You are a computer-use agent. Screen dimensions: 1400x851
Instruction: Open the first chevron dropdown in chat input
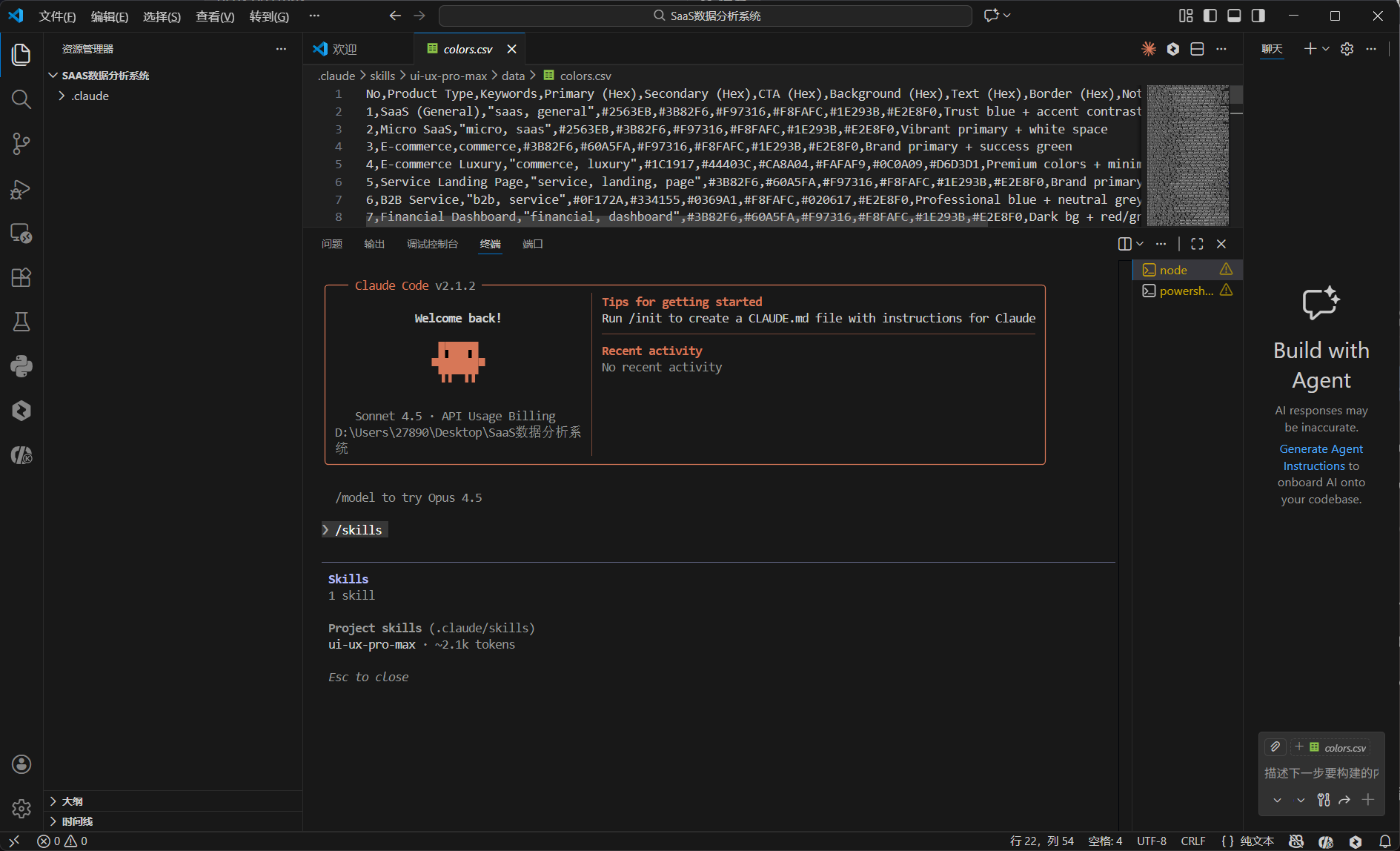(x=1277, y=800)
